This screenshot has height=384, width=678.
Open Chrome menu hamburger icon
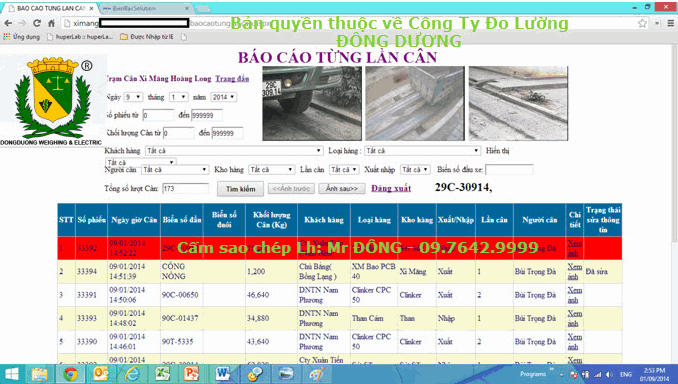pyautogui.click(x=670, y=23)
